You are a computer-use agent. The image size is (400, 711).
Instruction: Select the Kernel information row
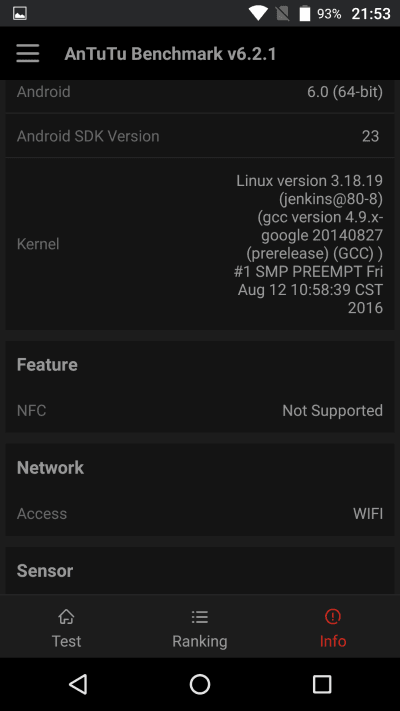[x=200, y=244]
